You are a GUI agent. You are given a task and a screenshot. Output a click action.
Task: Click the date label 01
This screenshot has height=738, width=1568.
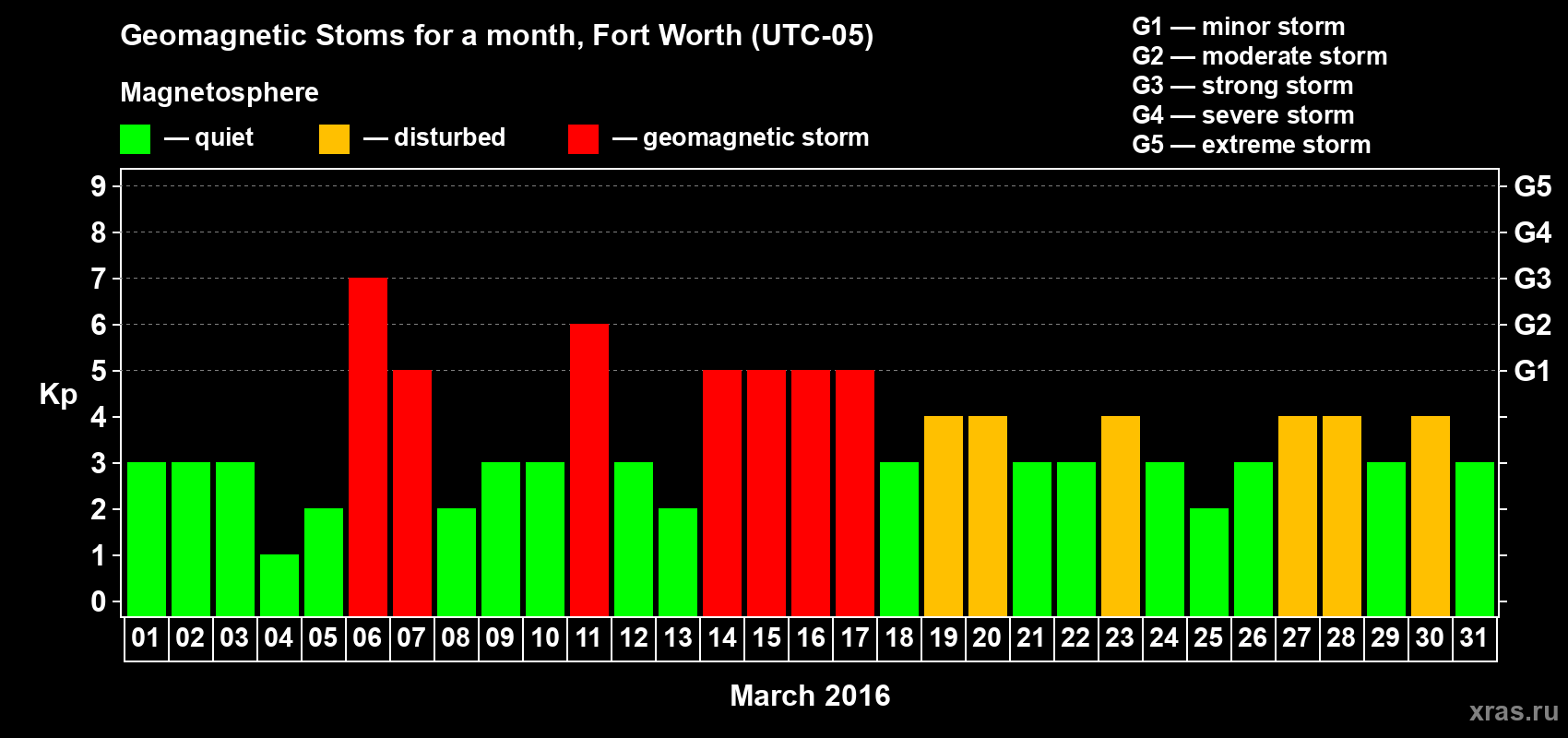(146, 638)
